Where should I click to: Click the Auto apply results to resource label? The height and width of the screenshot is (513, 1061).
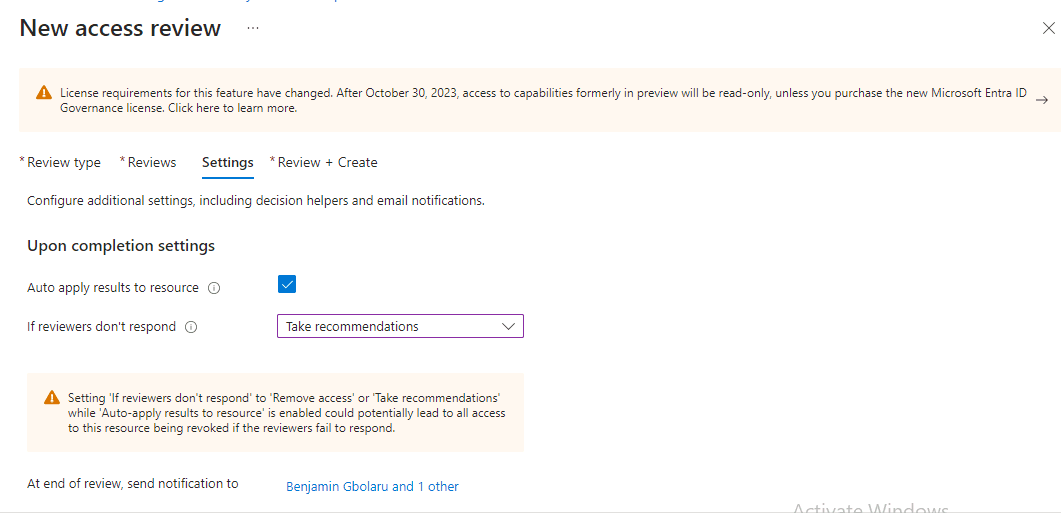coord(113,288)
